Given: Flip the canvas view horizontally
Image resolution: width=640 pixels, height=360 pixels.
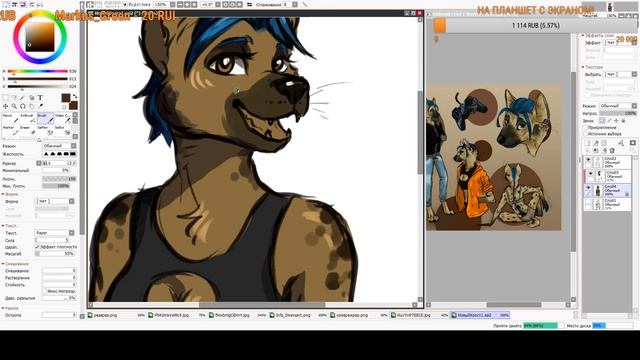Looking at the screenshot, I should [249, 4].
